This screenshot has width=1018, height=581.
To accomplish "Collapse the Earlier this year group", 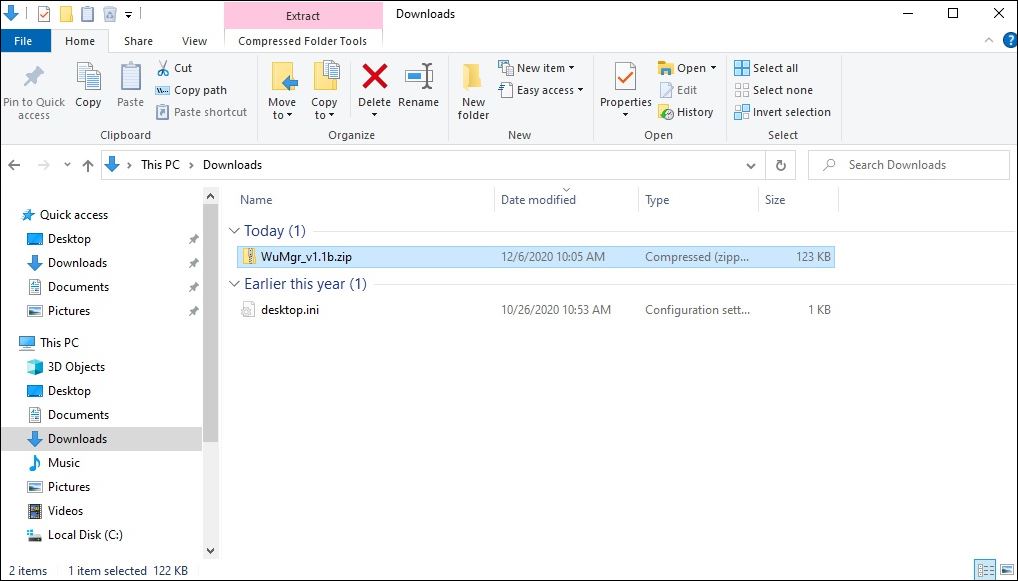I will click(234, 284).
